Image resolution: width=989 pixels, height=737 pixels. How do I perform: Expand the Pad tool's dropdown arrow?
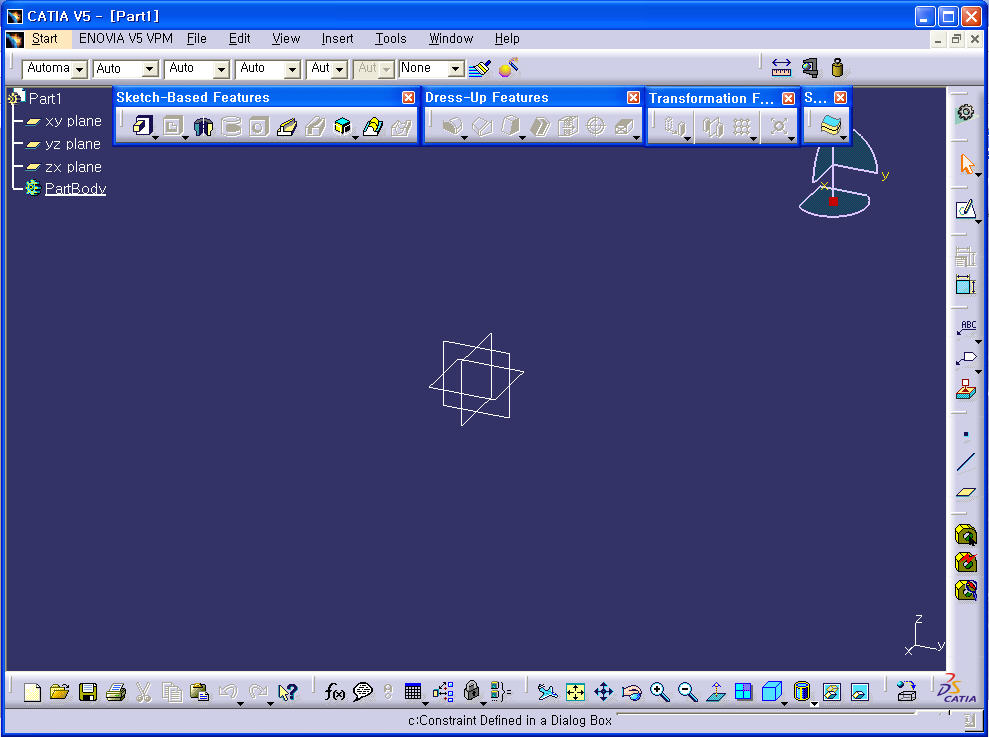coord(156,136)
